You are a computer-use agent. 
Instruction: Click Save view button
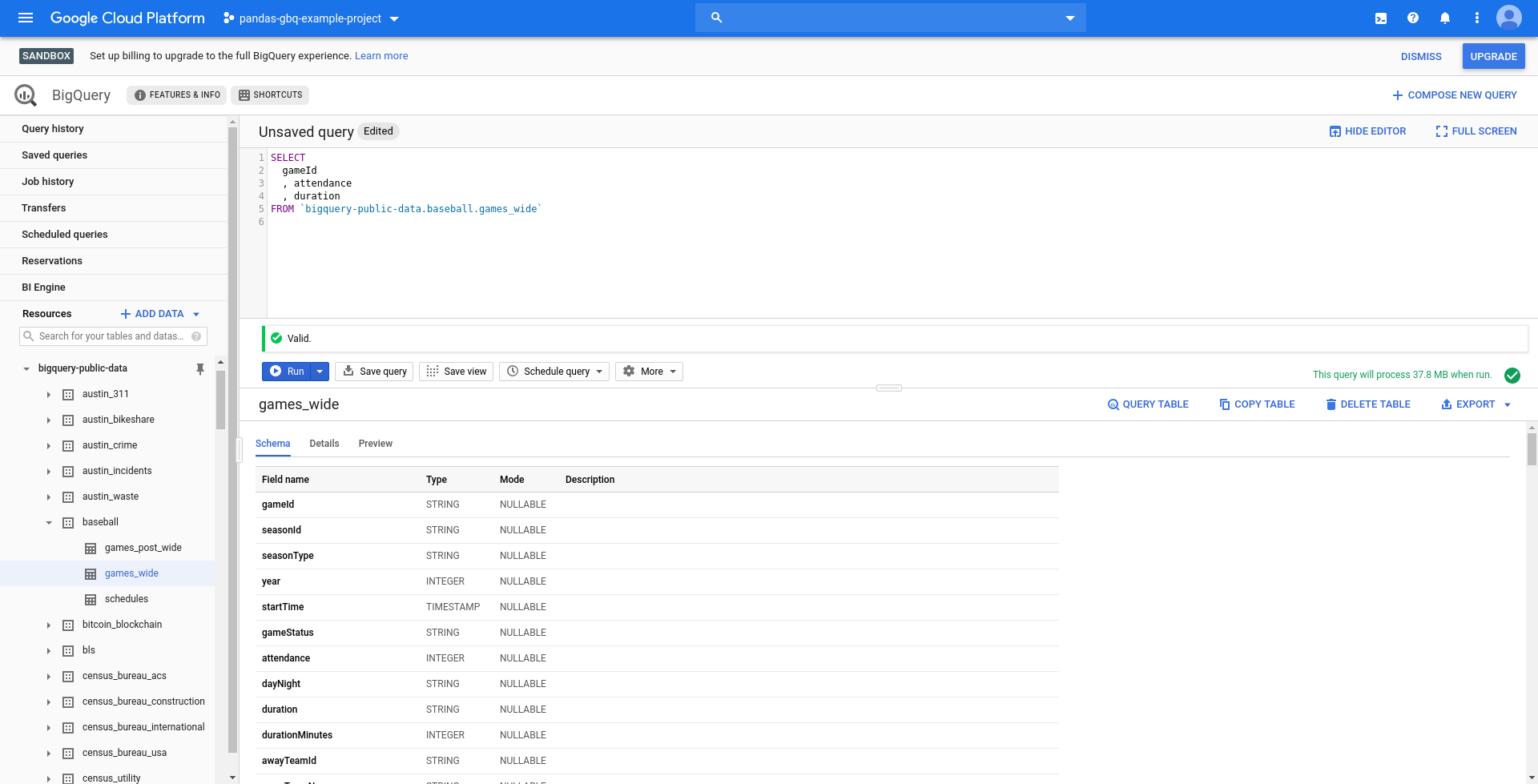tap(457, 372)
